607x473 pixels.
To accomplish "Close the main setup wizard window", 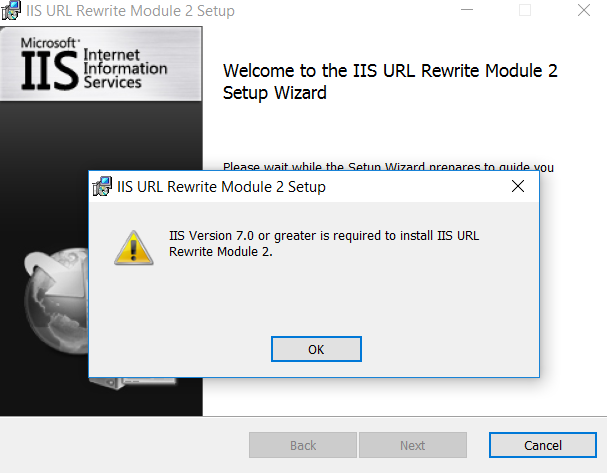I will pos(584,10).
